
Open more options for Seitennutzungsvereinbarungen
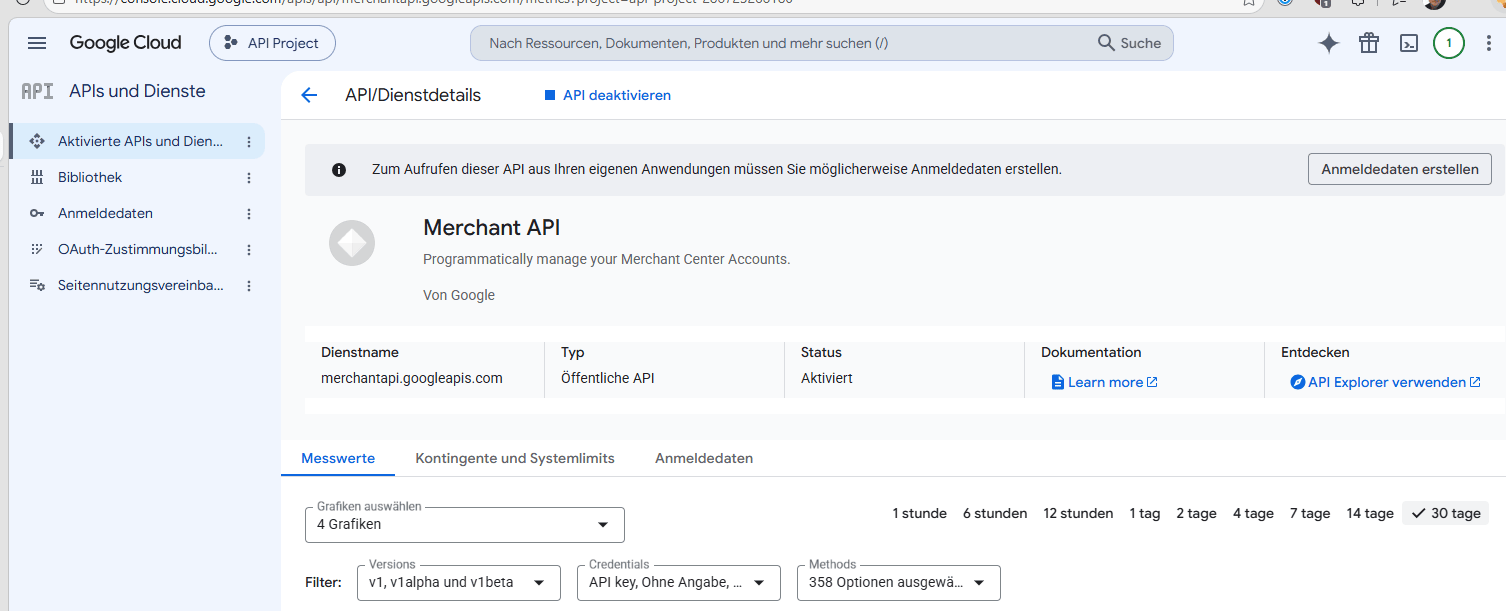(x=249, y=286)
